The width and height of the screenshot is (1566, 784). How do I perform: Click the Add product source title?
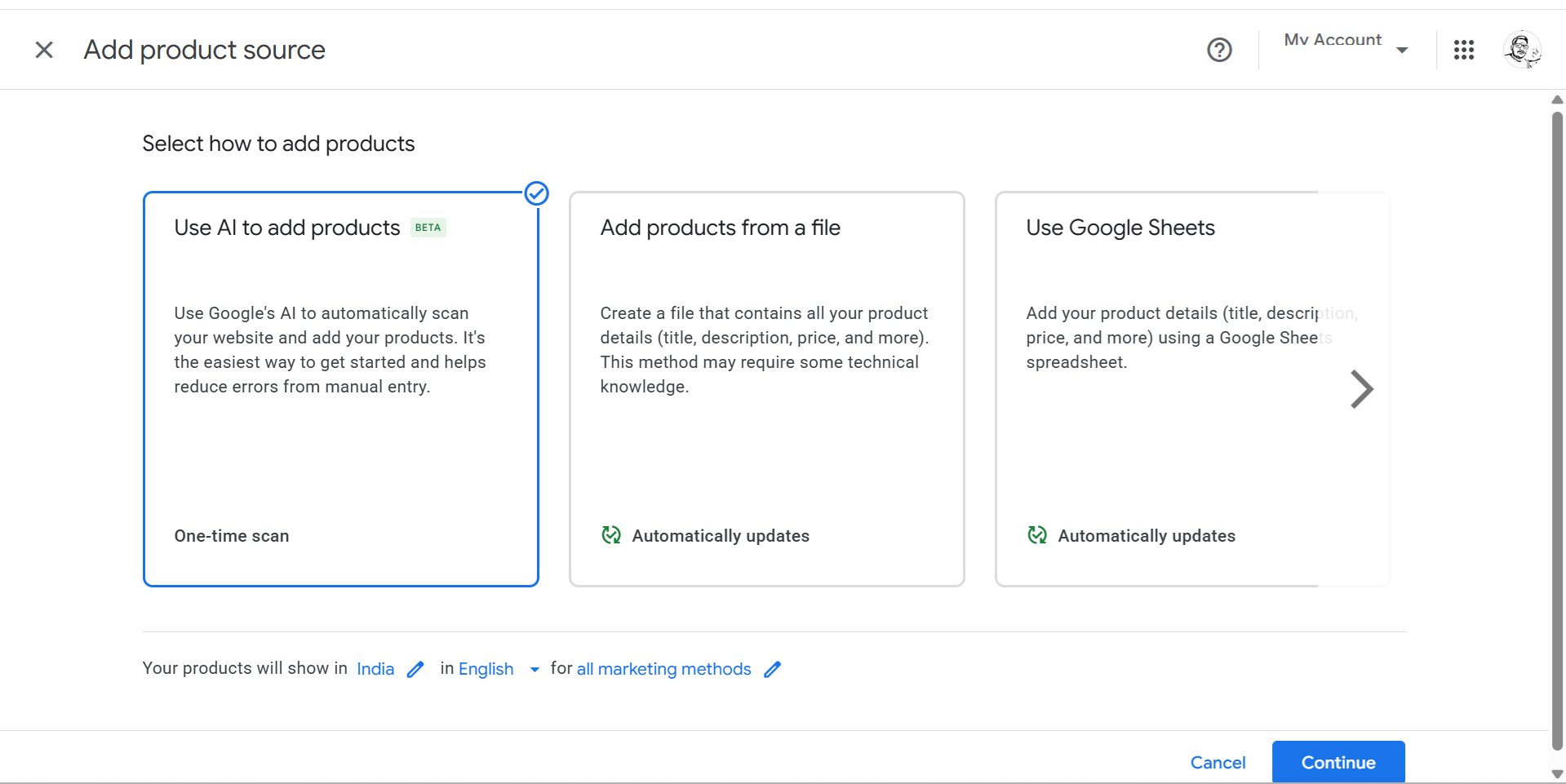(205, 50)
